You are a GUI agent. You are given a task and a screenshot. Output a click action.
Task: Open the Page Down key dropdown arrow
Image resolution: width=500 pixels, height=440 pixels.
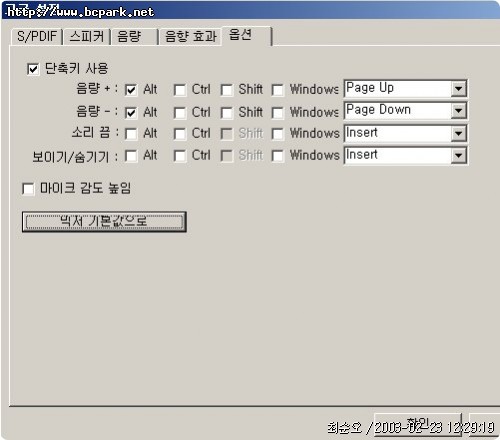[x=459, y=111]
